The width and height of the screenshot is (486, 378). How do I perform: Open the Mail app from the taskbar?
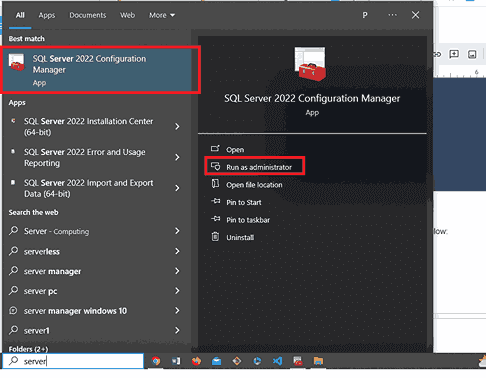(x=217, y=361)
